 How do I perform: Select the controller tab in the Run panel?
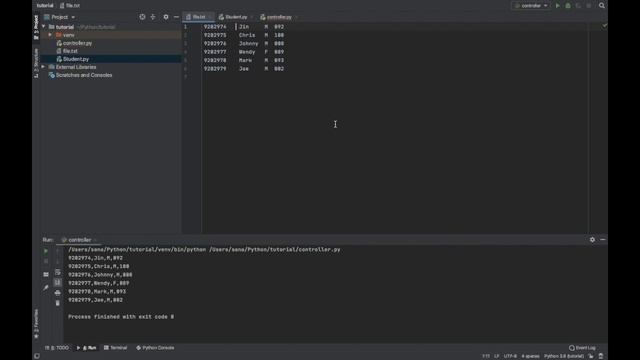coord(79,240)
